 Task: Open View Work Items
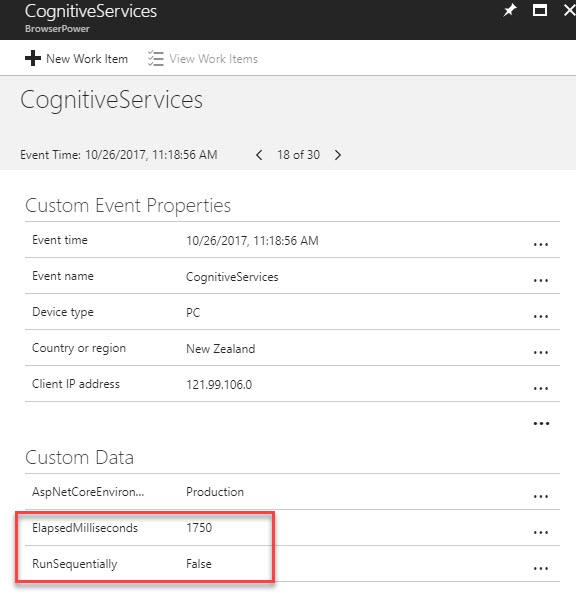click(213, 59)
